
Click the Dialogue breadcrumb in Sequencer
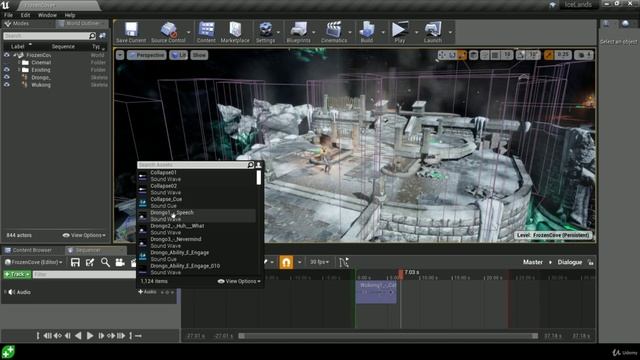pos(570,262)
